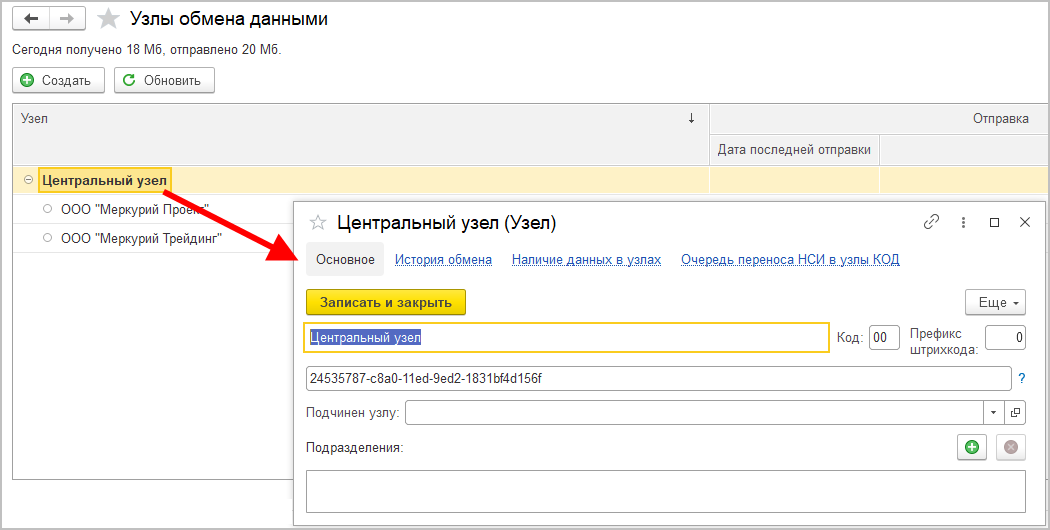Open the Еще dropdown menu
The image size is (1050, 530).
pos(995,302)
